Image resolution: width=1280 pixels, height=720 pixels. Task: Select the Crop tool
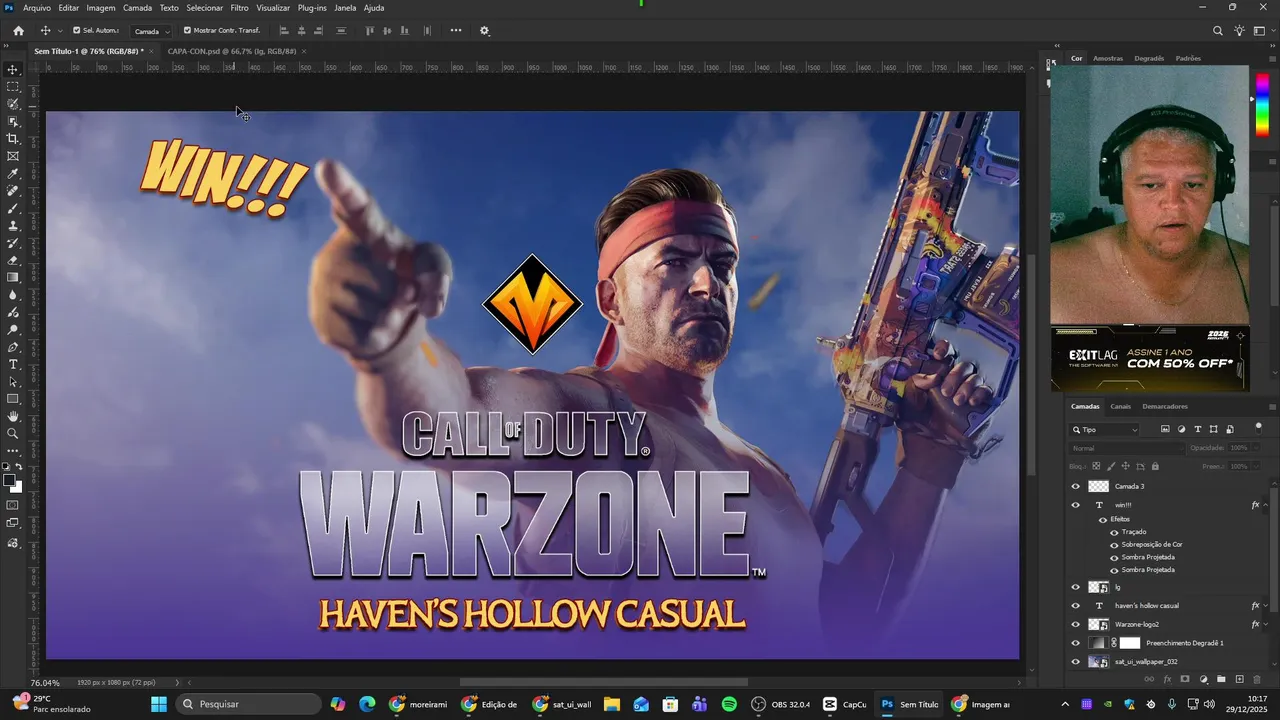coord(13,139)
